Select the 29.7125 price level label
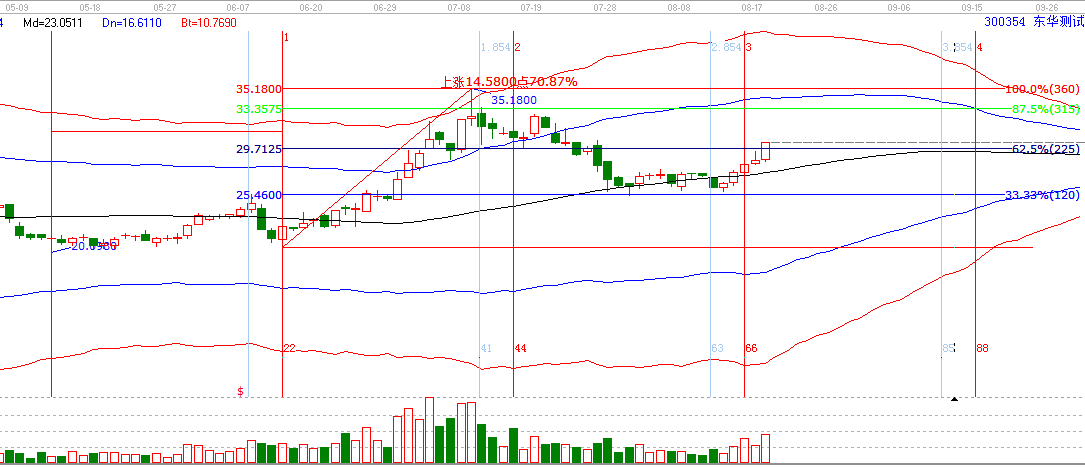Screen dimensions: 1085x469 [x=258, y=149]
